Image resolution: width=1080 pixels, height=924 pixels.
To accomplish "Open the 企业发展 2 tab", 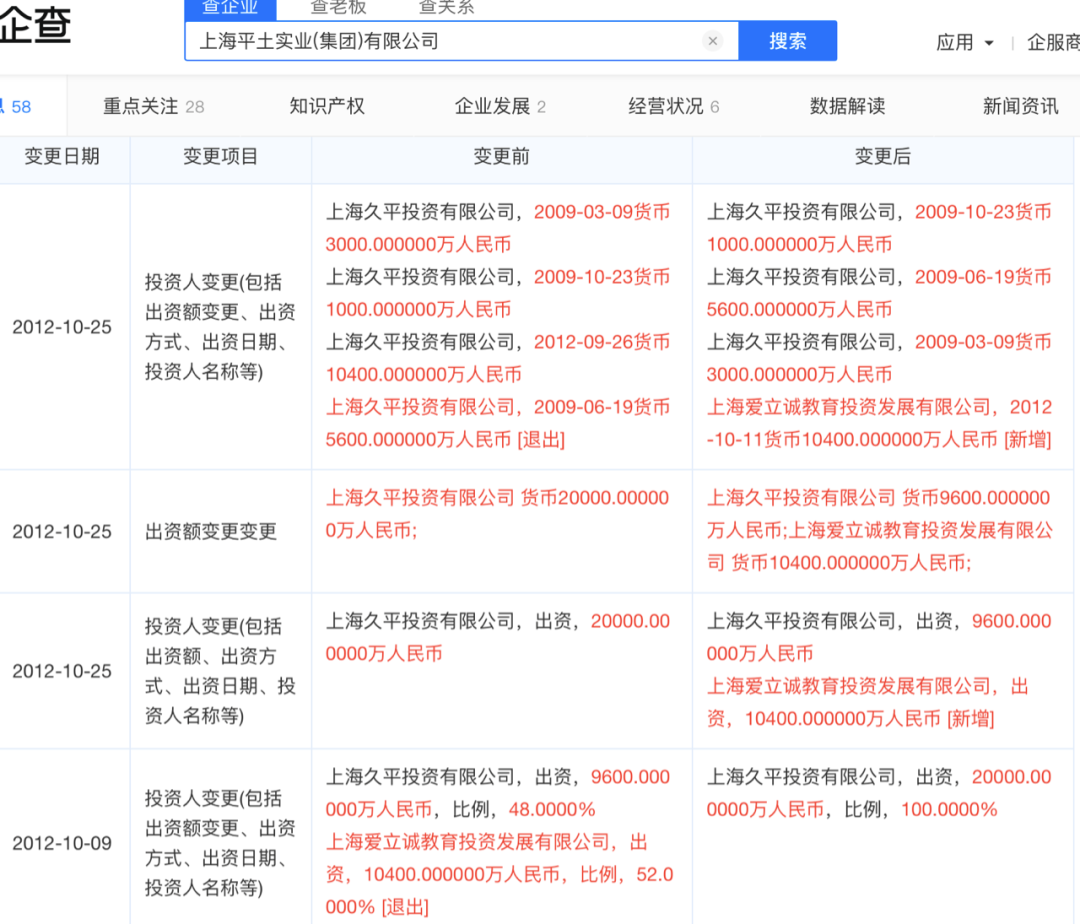I will click(500, 106).
